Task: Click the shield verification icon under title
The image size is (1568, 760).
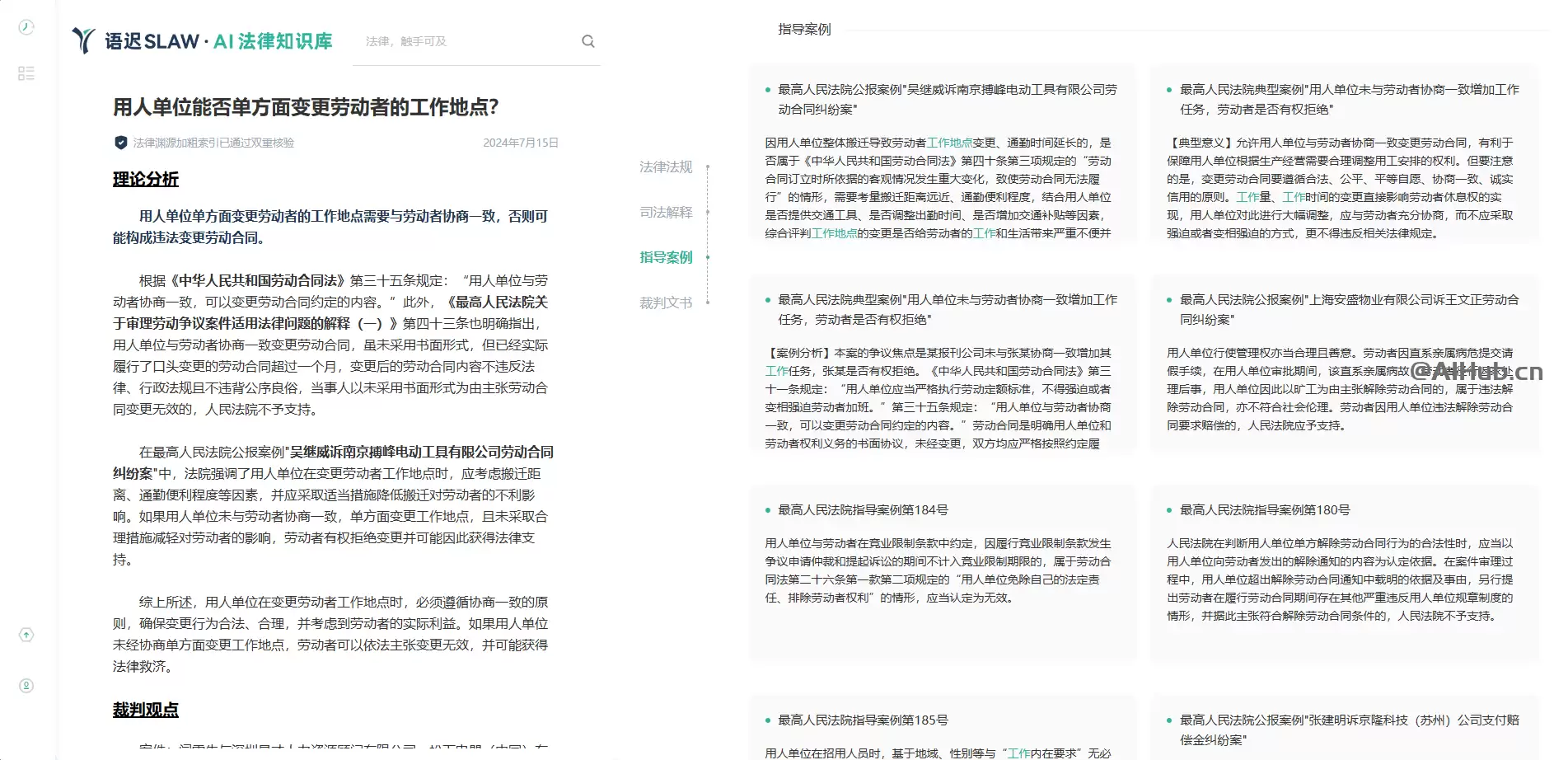Action: click(121, 143)
